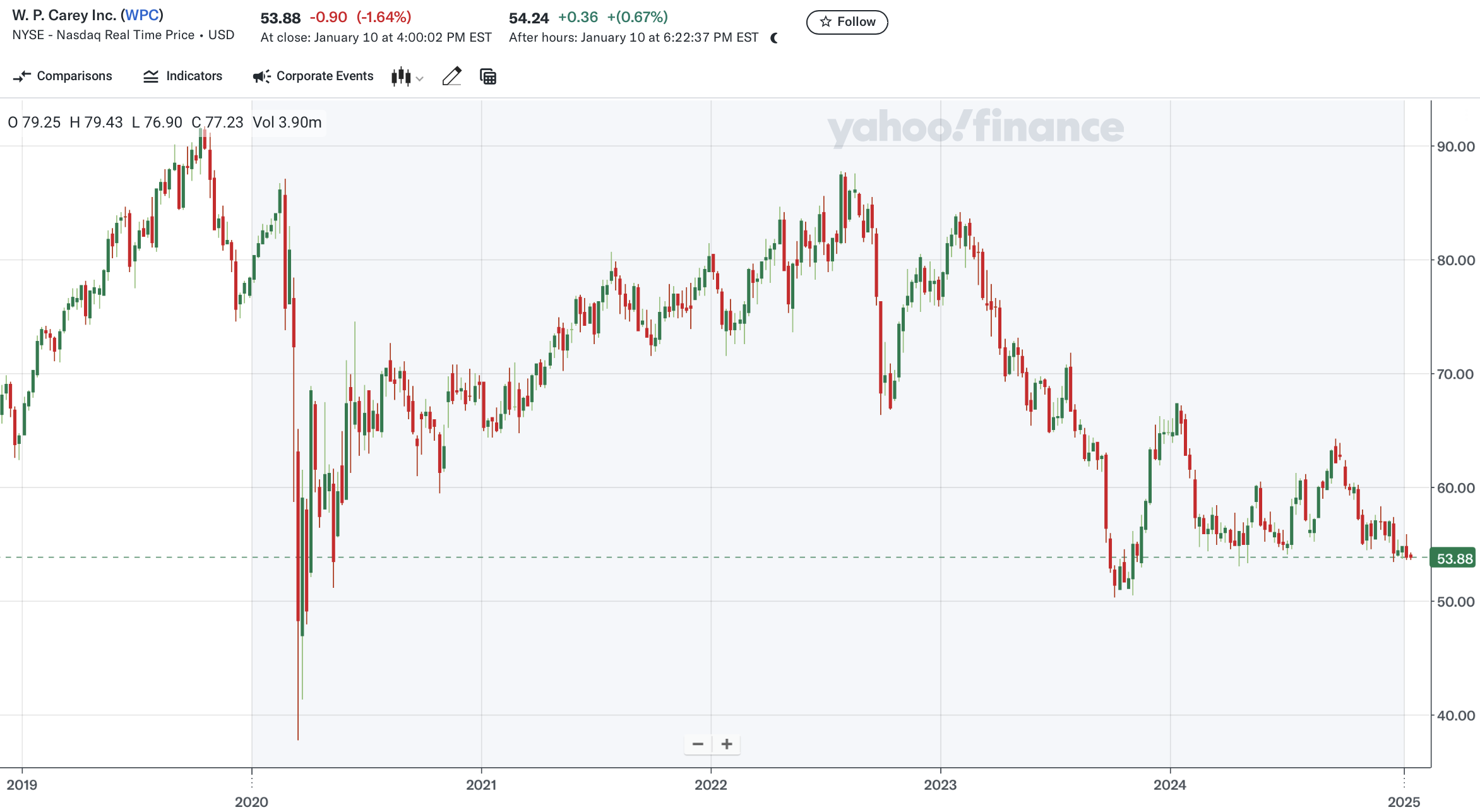Viewport: 1480px width, 812px height.
Task: Zoom in using the plus button
Action: click(x=727, y=744)
